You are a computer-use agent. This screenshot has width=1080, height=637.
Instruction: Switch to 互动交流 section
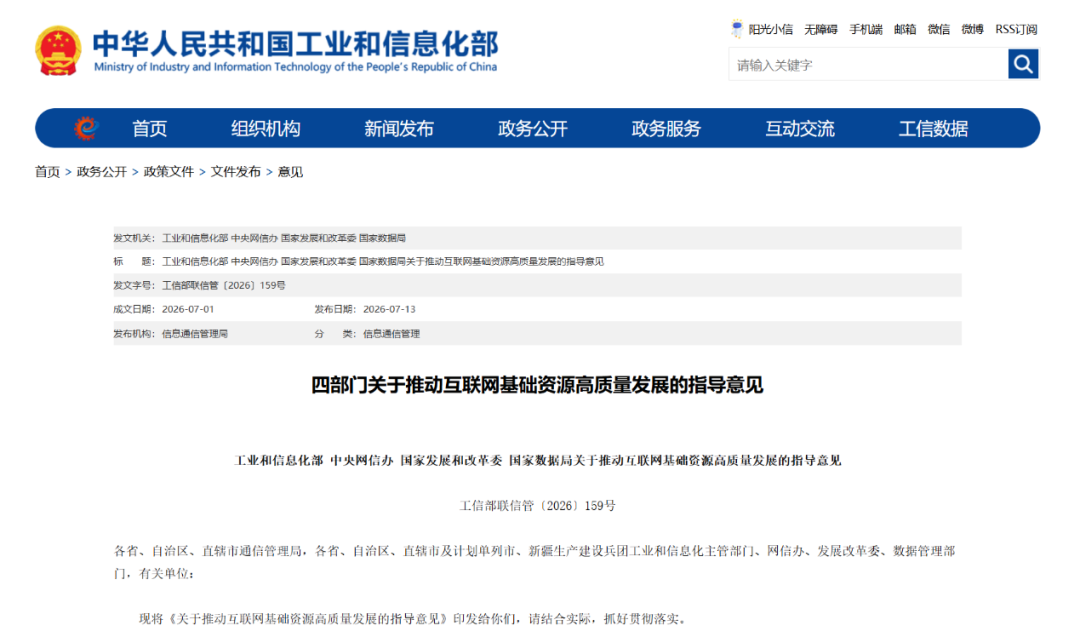(800, 129)
